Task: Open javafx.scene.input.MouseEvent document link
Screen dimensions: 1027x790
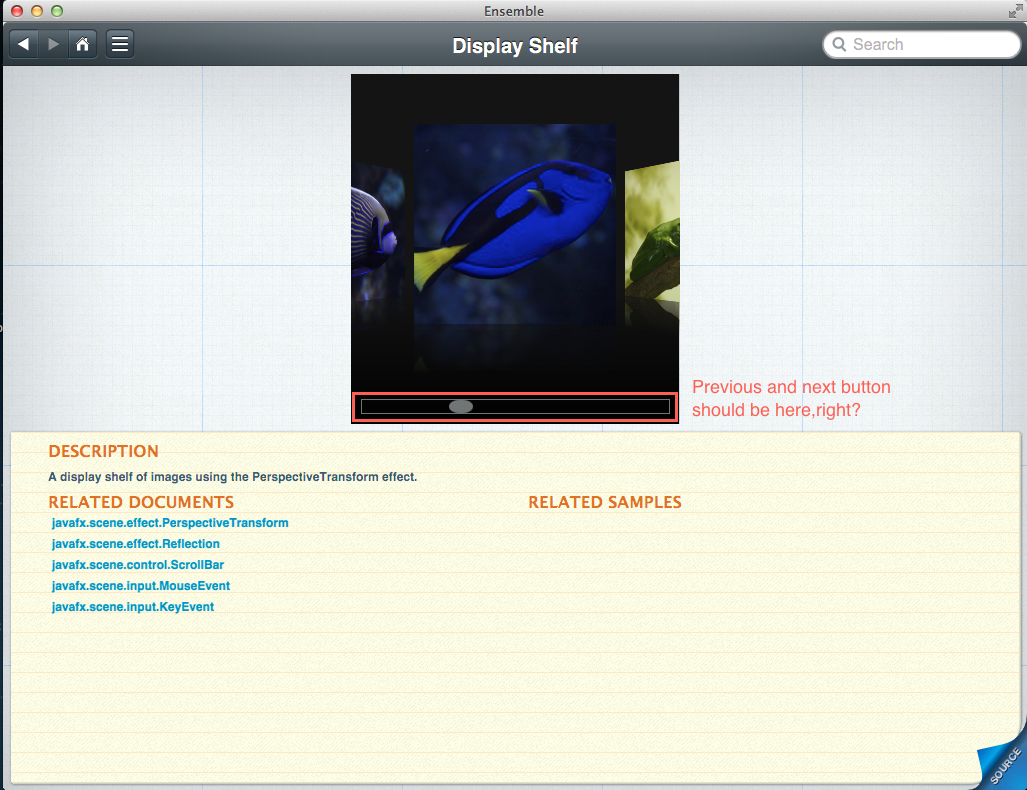Action: pos(141,586)
